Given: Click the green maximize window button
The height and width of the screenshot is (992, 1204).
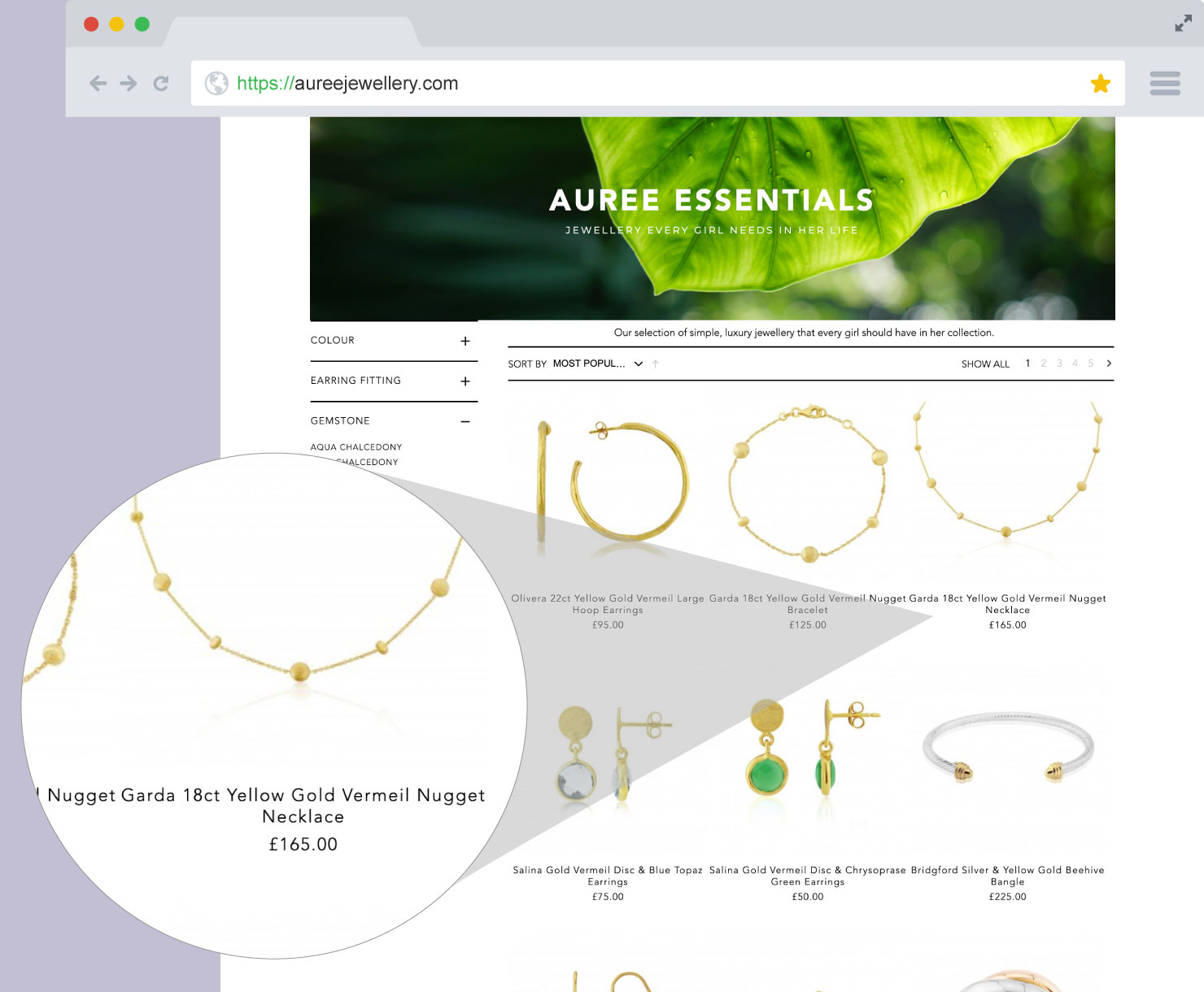Looking at the screenshot, I should click(x=142, y=24).
